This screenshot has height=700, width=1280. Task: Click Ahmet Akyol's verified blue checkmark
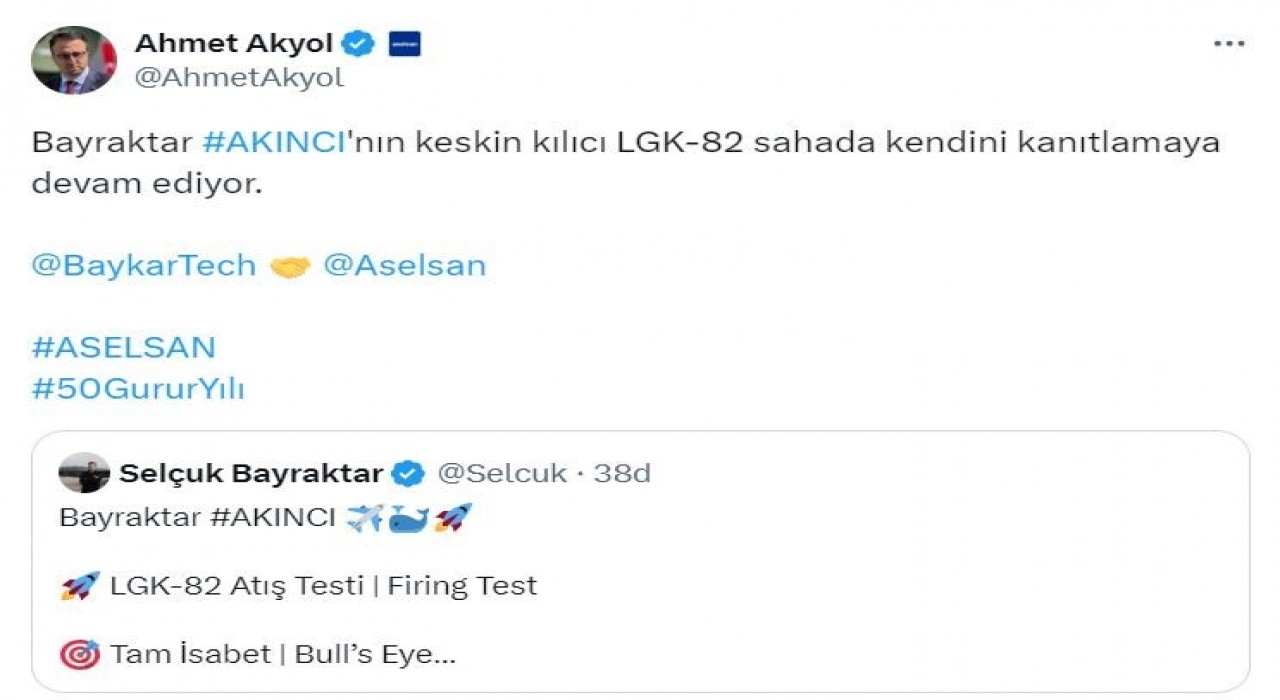click(358, 42)
